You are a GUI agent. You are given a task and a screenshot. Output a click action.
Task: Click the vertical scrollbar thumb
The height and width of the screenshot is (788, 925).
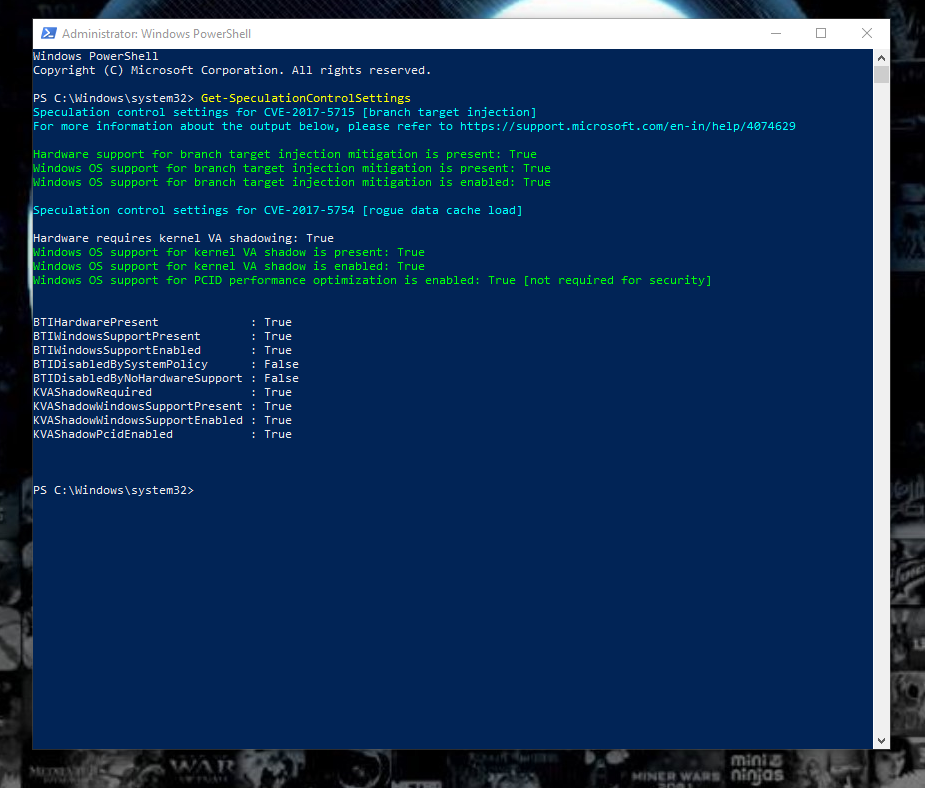coord(881,75)
